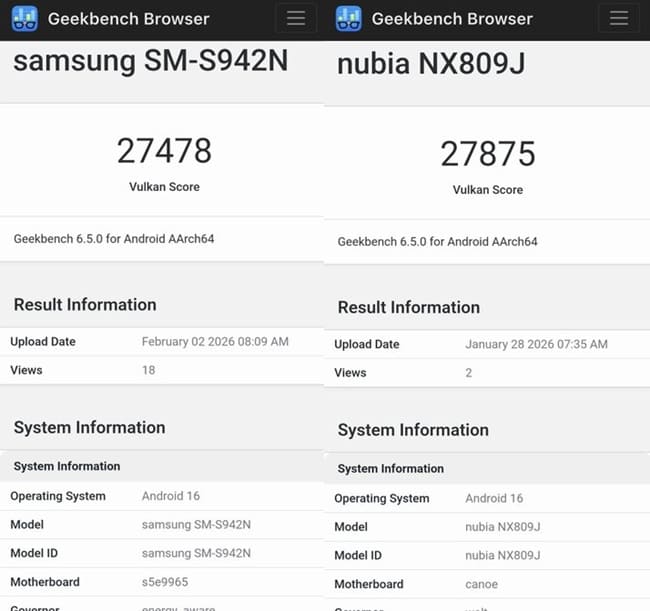Select the 'nubia NX809J' page title

tap(431, 64)
